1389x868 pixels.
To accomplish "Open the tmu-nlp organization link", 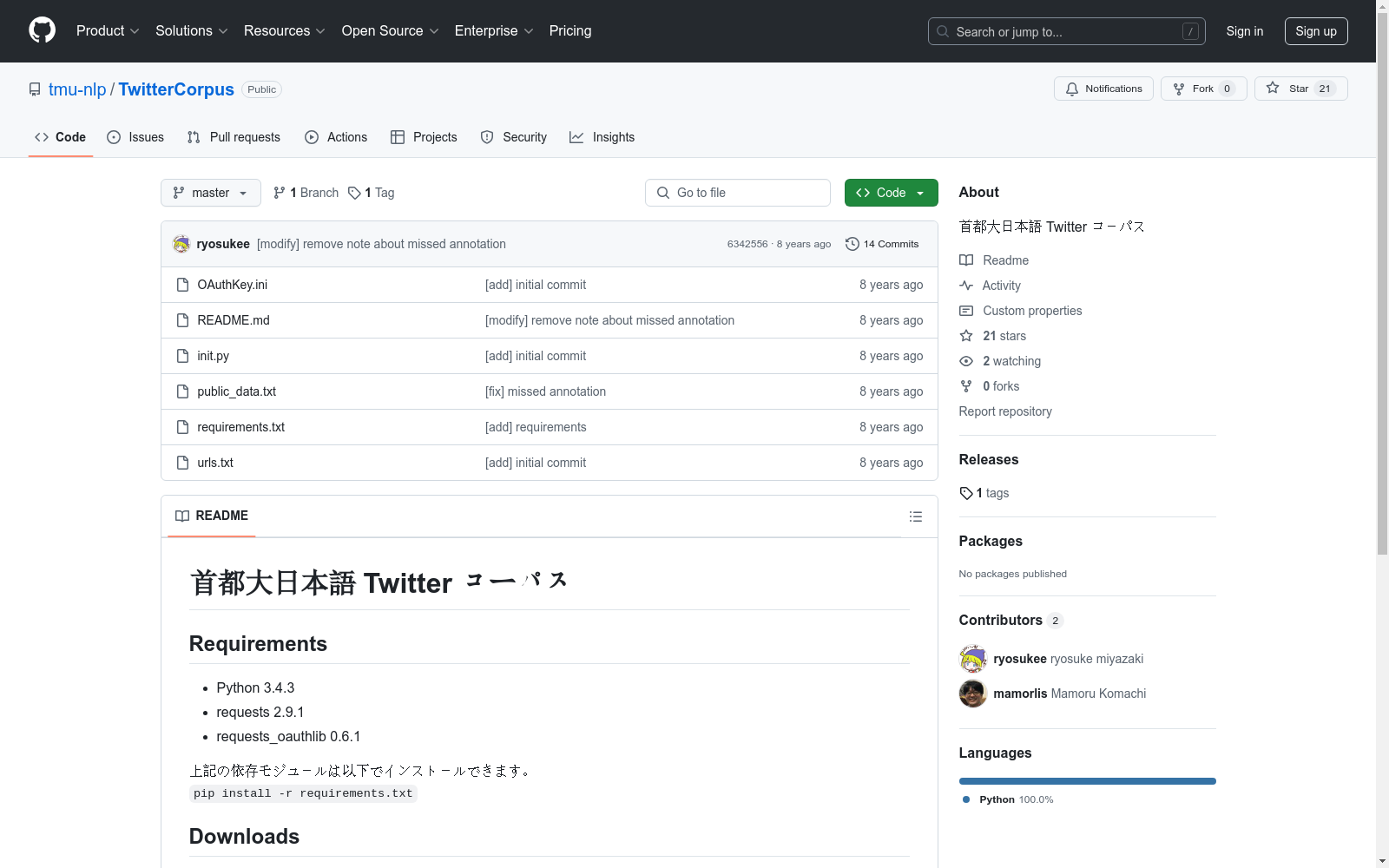I will 77,89.
